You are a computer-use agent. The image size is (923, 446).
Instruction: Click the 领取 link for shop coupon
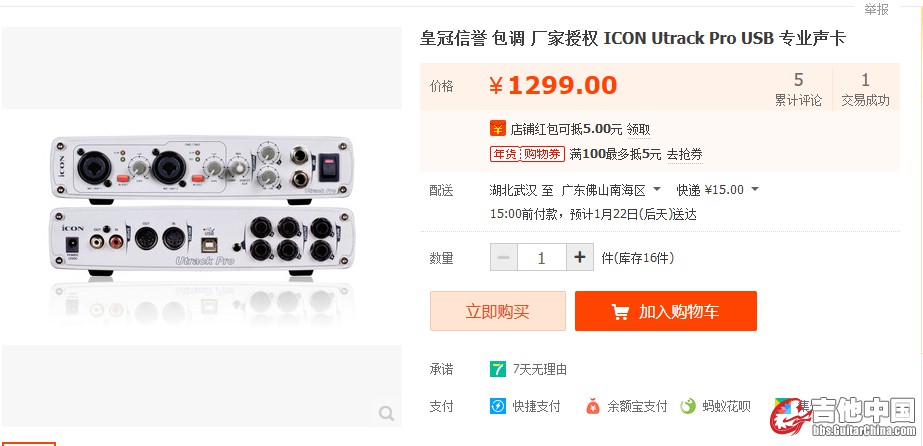coord(639,129)
